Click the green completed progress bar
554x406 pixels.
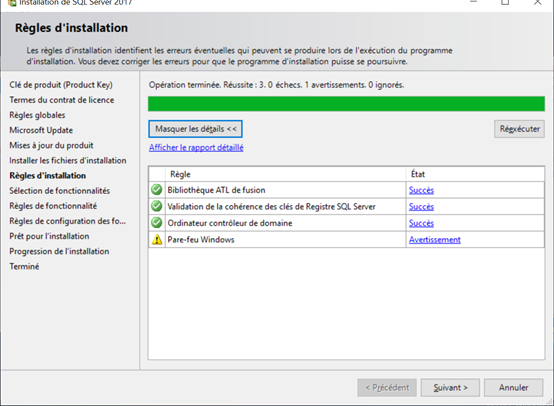346,104
